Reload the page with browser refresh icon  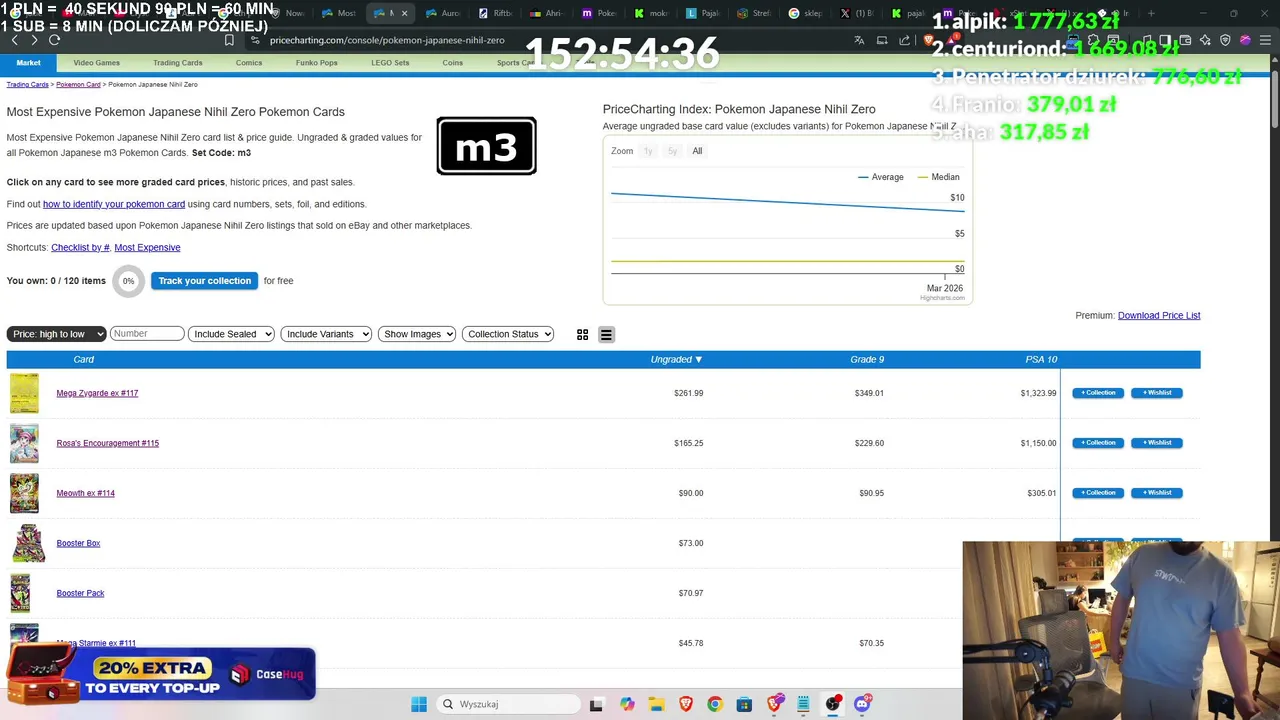click(54, 40)
